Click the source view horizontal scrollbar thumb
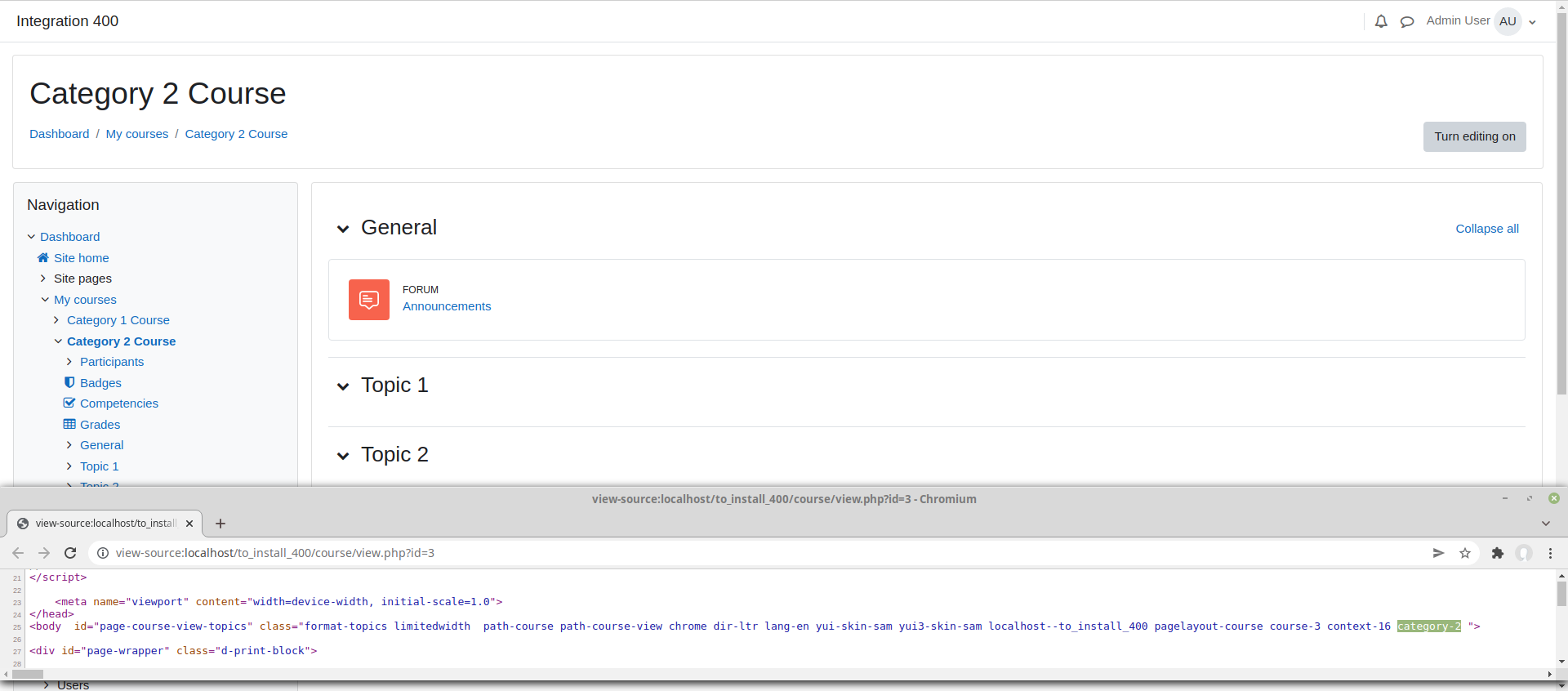The width and height of the screenshot is (1568, 691). click(x=27, y=674)
